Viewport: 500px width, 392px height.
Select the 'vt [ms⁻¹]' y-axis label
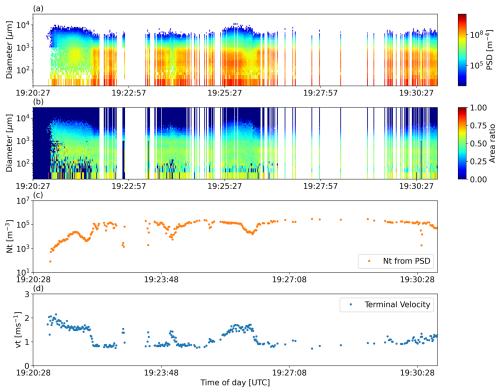pyautogui.click(x=18, y=330)
